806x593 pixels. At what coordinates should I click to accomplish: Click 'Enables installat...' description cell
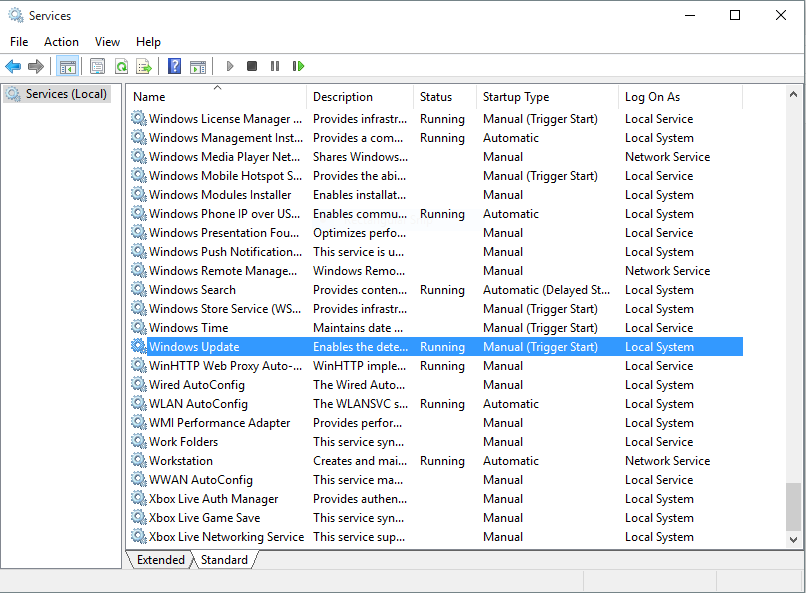coord(359,195)
